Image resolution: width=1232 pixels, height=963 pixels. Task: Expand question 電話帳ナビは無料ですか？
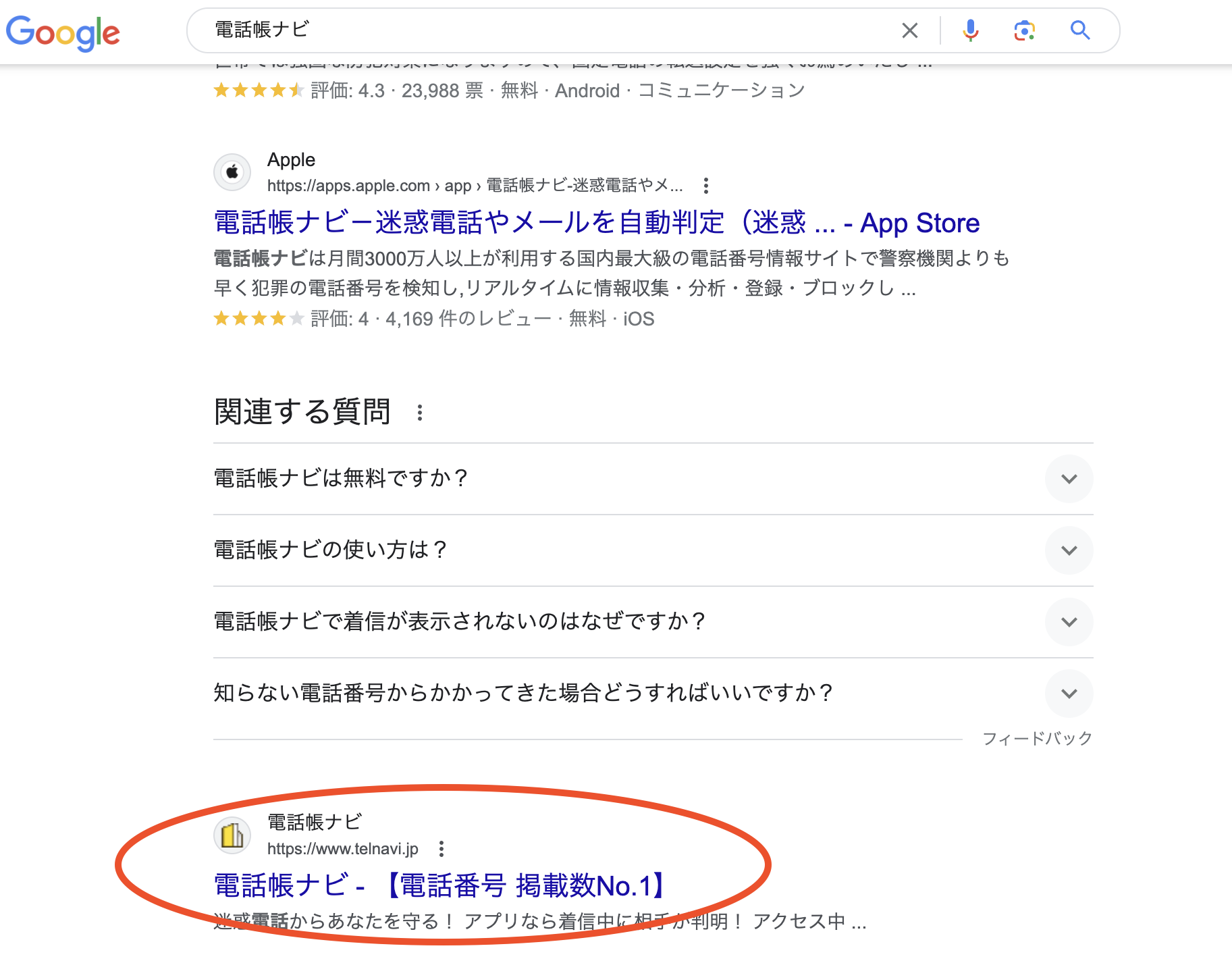pos(1069,479)
